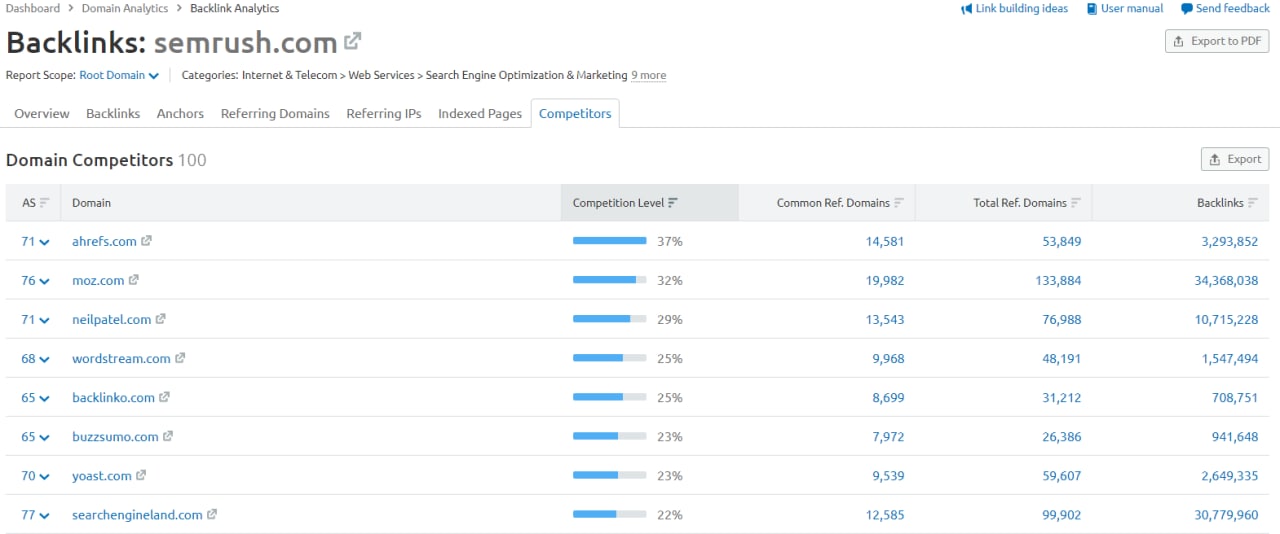Click external link icon next to yoast.com

(x=141, y=475)
